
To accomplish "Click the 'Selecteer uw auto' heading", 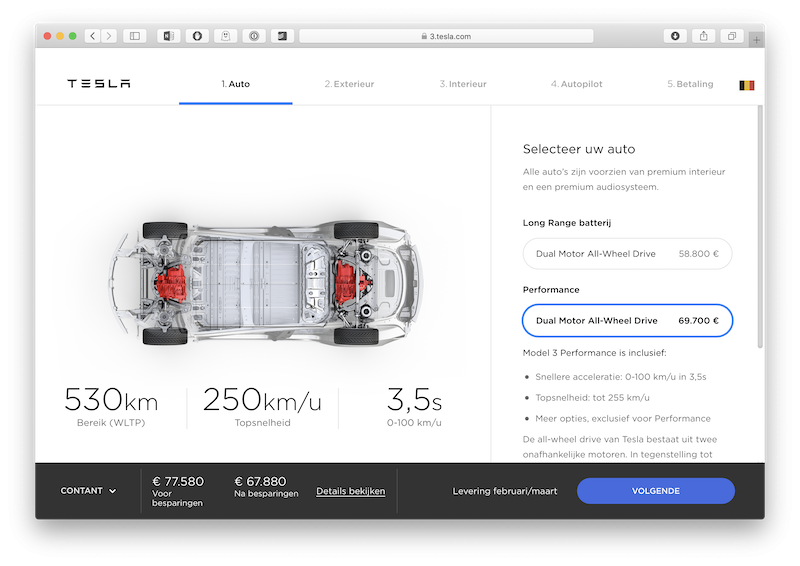I will (579, 149).
